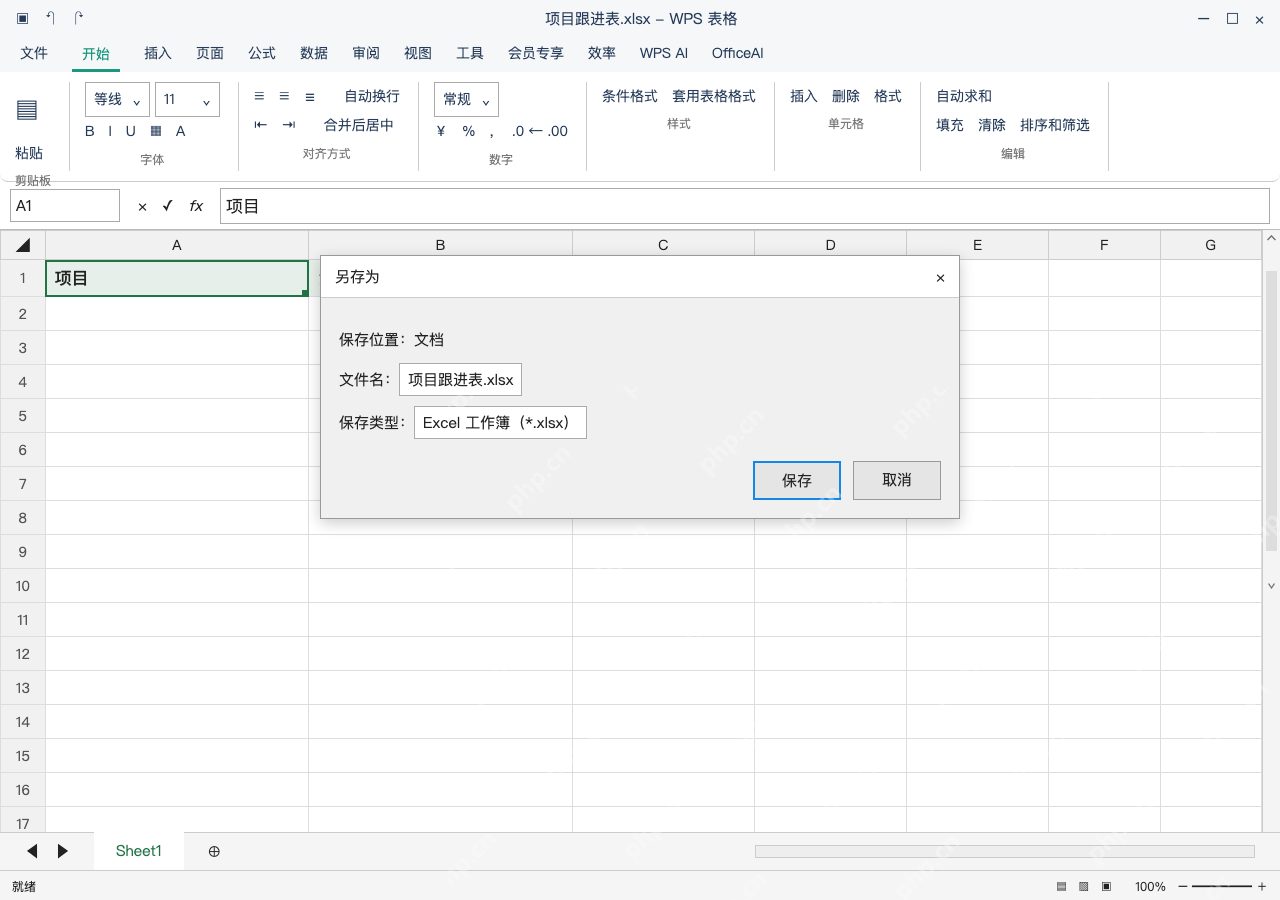Click the zoom slider in the status bar
1280x900 pixels.
coord(1222,886)
